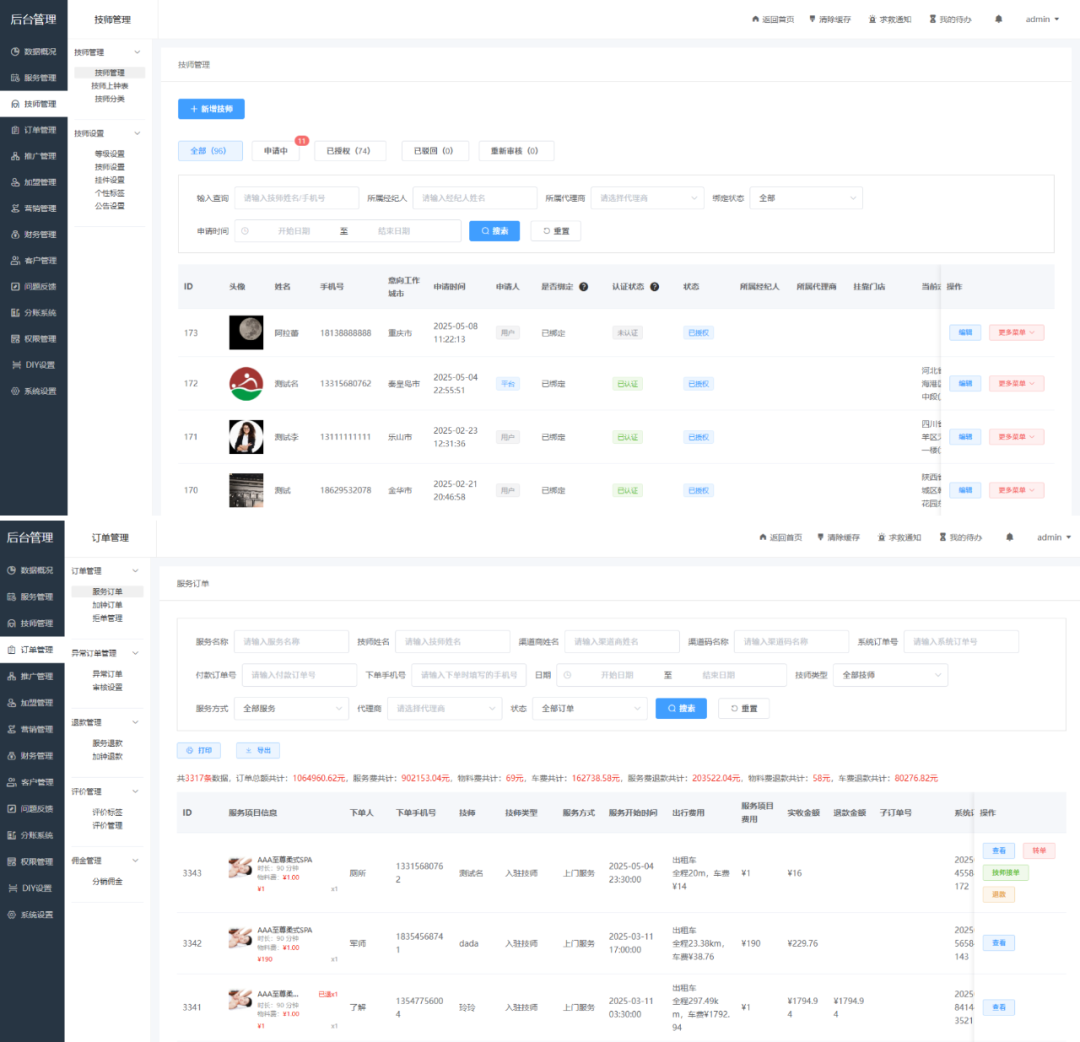Expand 更多菜单 for technician ID 173

pos(1016,332)
